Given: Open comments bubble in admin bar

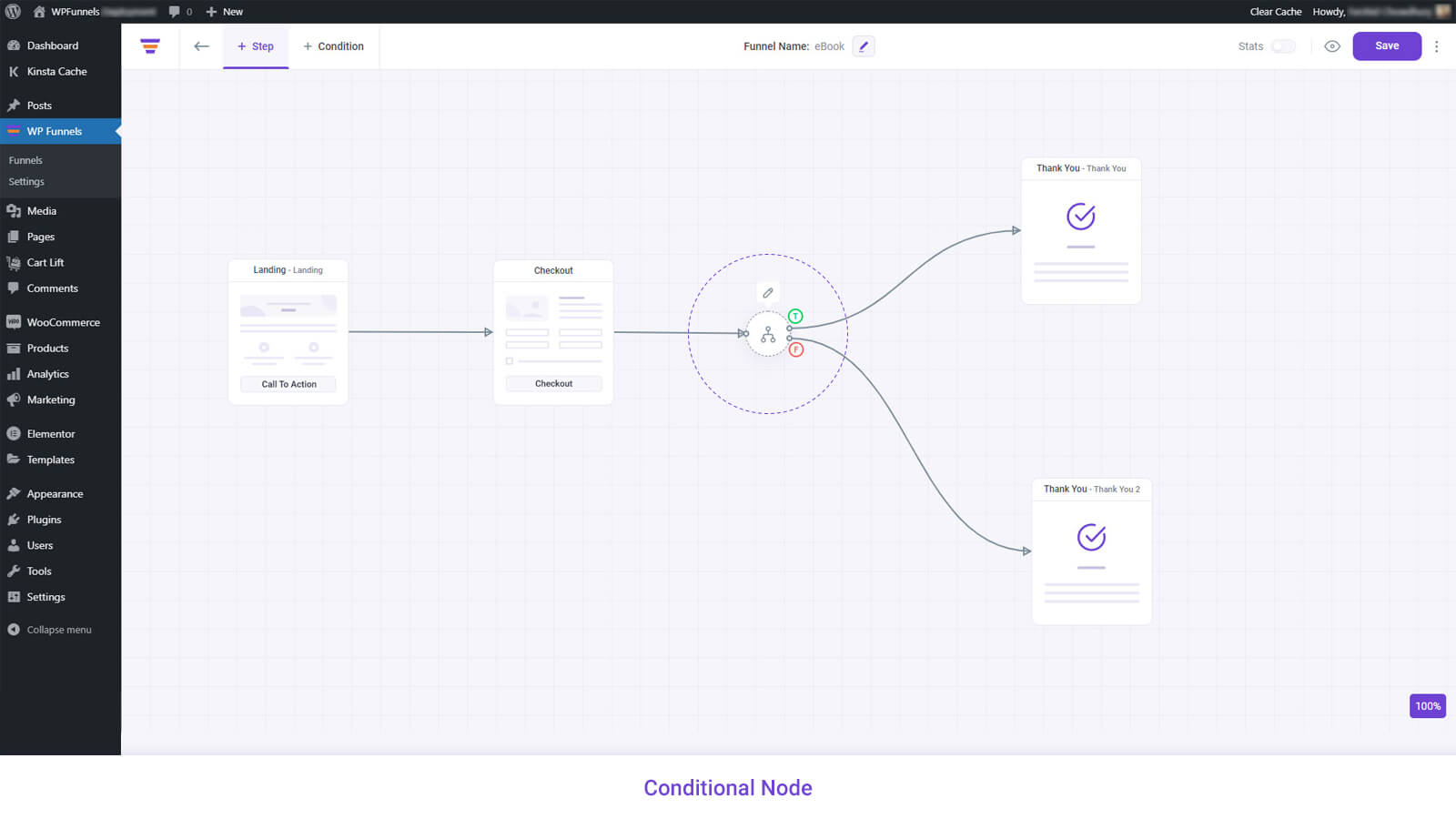Looking at the screenshot, I should (180, 12).
